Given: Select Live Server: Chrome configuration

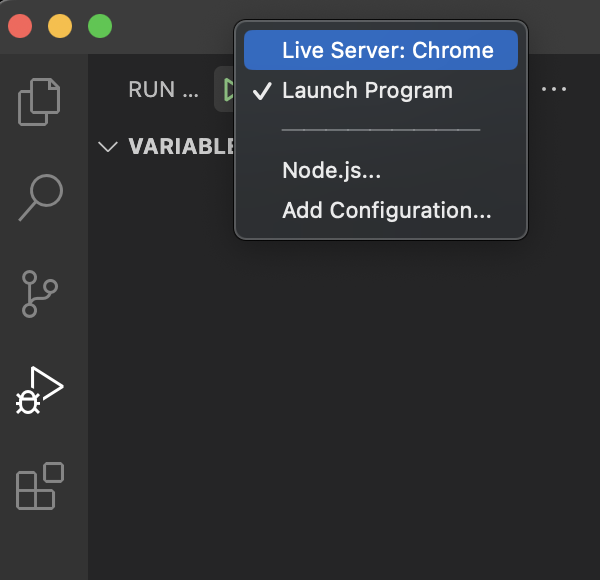Looking at the screenshot, I should pos(381,50).
